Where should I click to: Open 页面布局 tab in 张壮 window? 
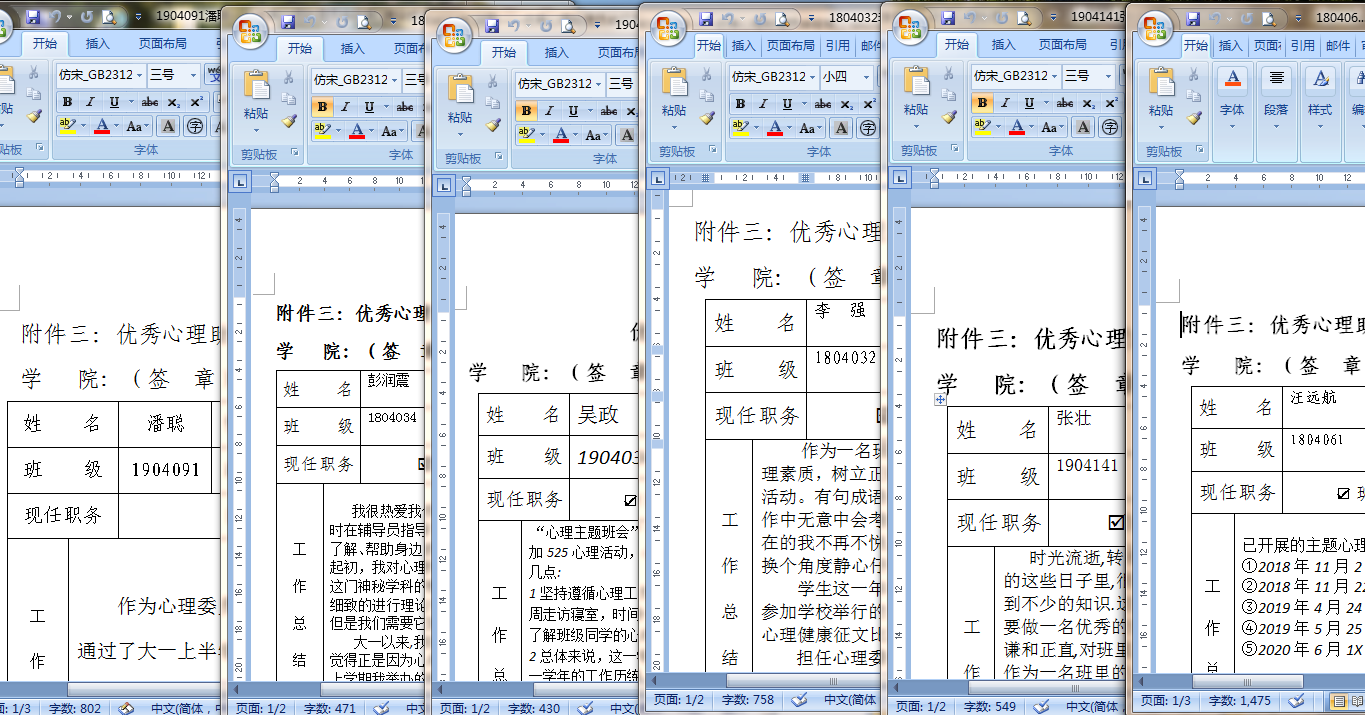click(1062, 44)
